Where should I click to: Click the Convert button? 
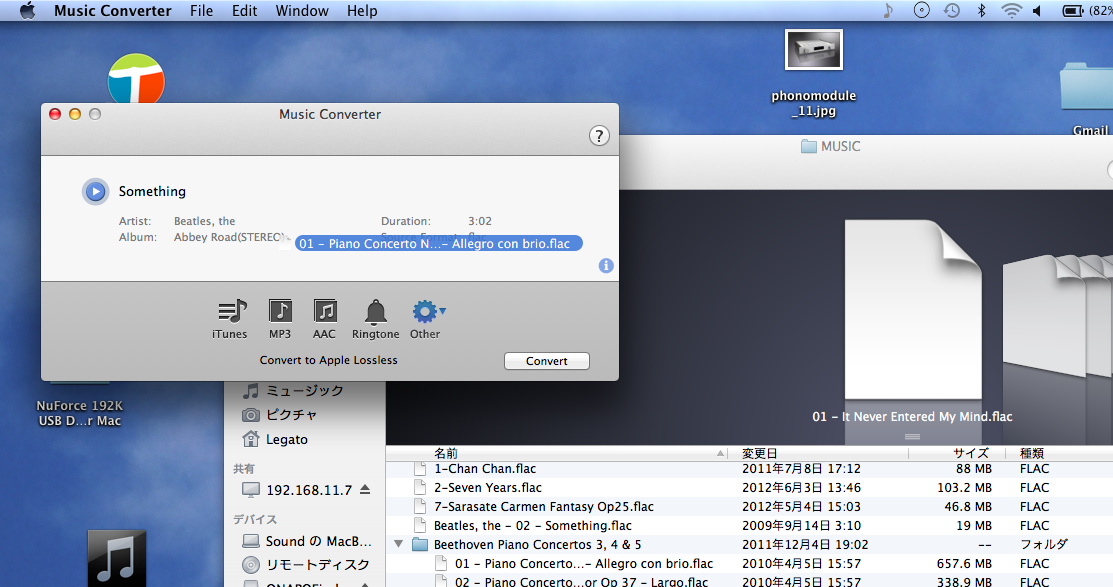[x=547, y=361]
